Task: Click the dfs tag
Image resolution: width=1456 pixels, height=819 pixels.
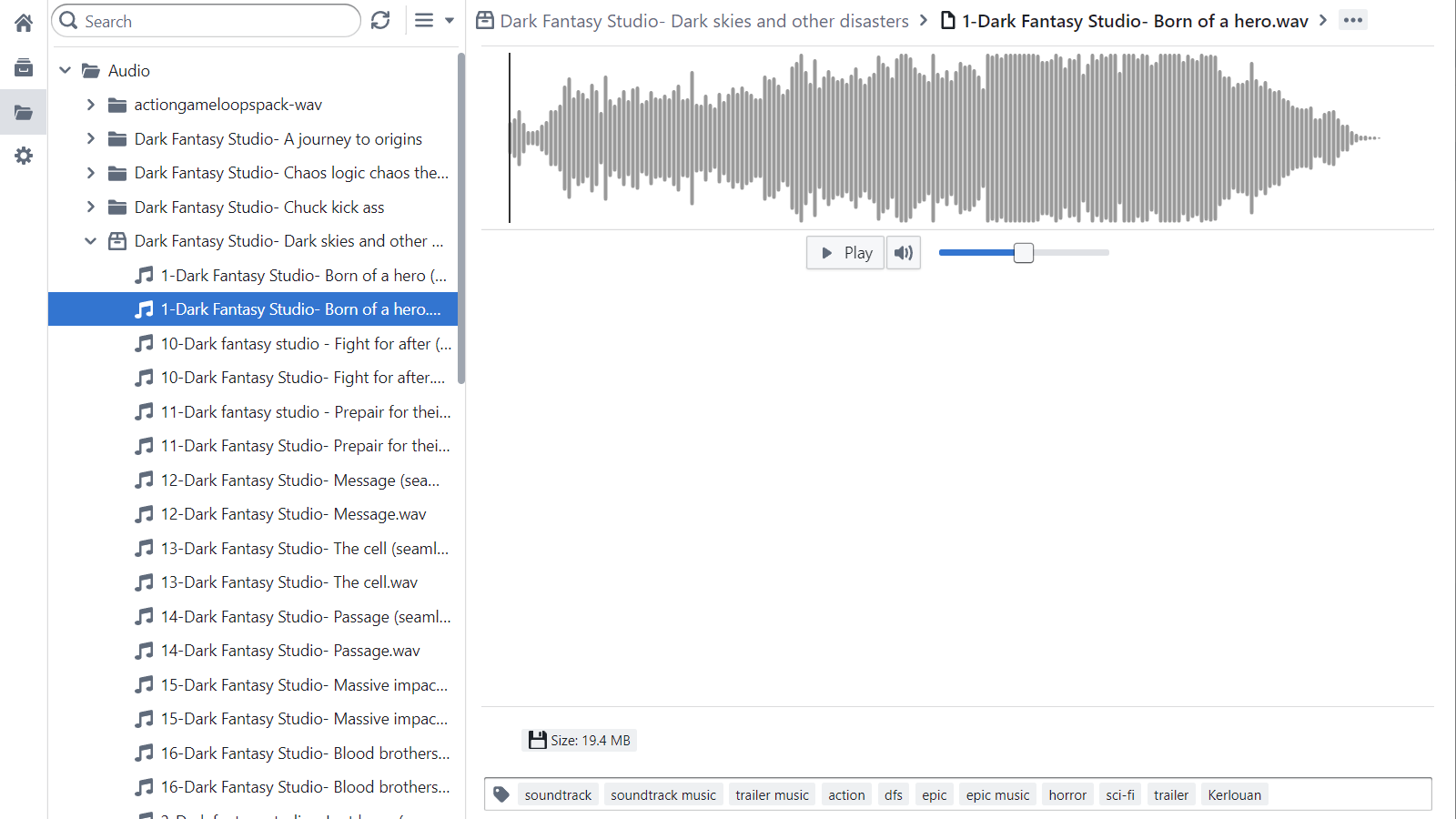Action: click(894, 794)
